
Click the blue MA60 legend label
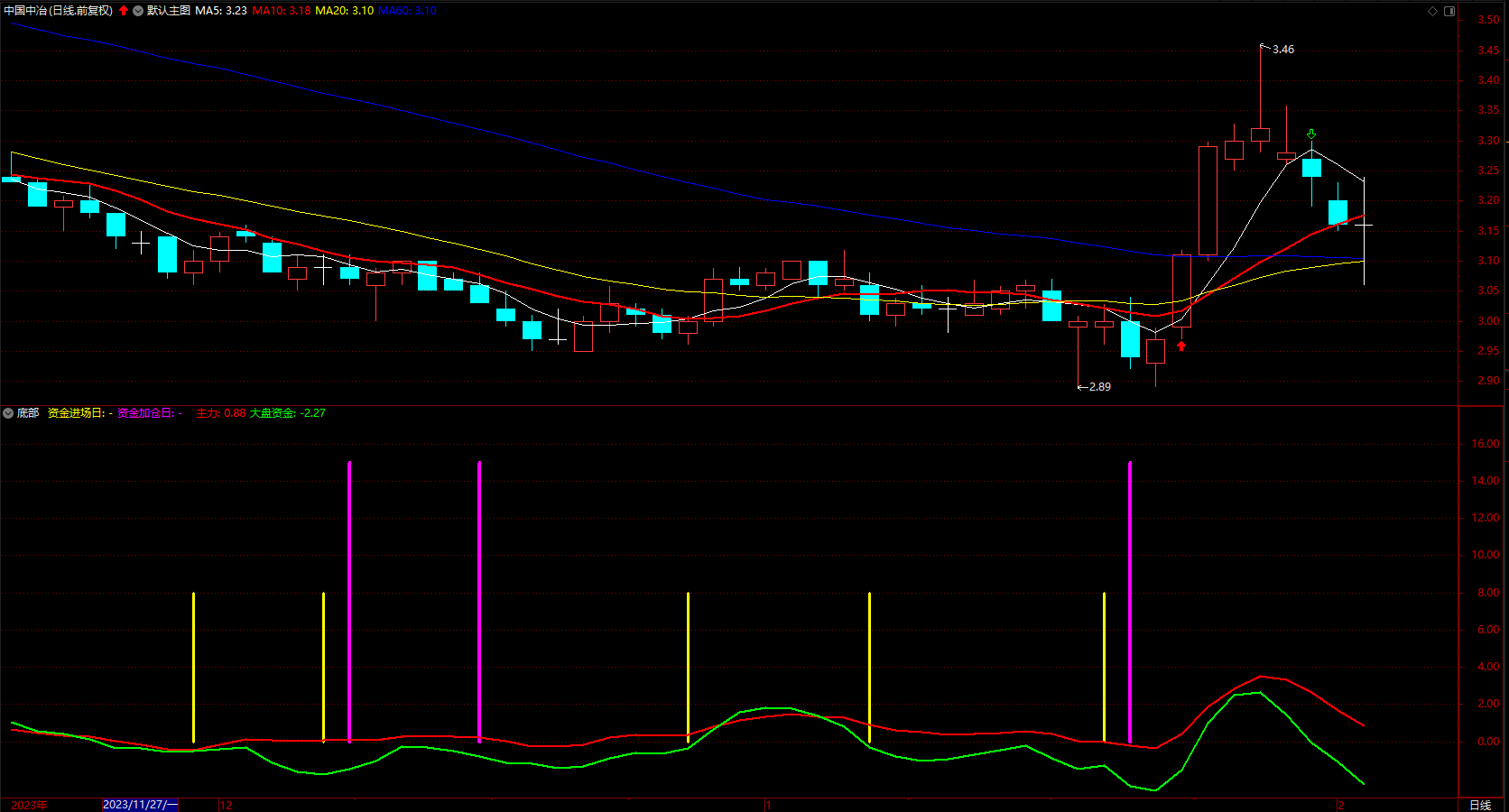pos(407,11)
